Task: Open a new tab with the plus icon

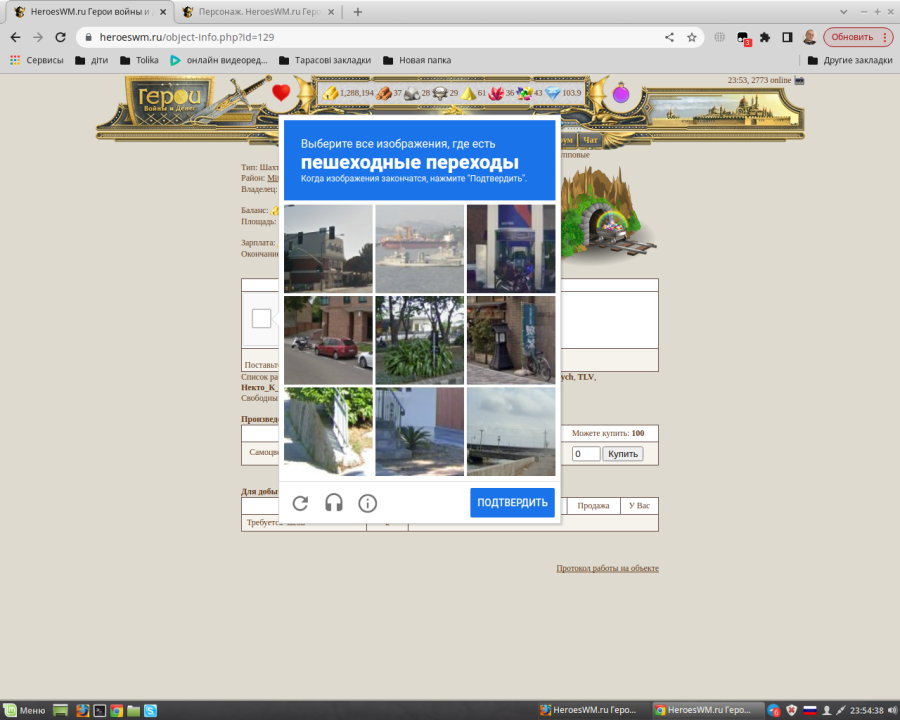Action: click(x=358, y=12)
